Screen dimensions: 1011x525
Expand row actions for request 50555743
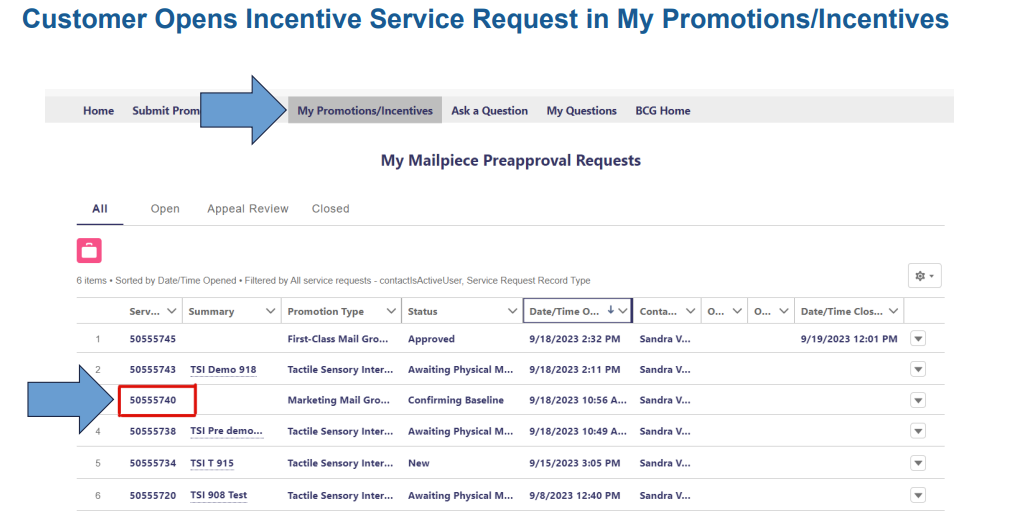point(918,370)
